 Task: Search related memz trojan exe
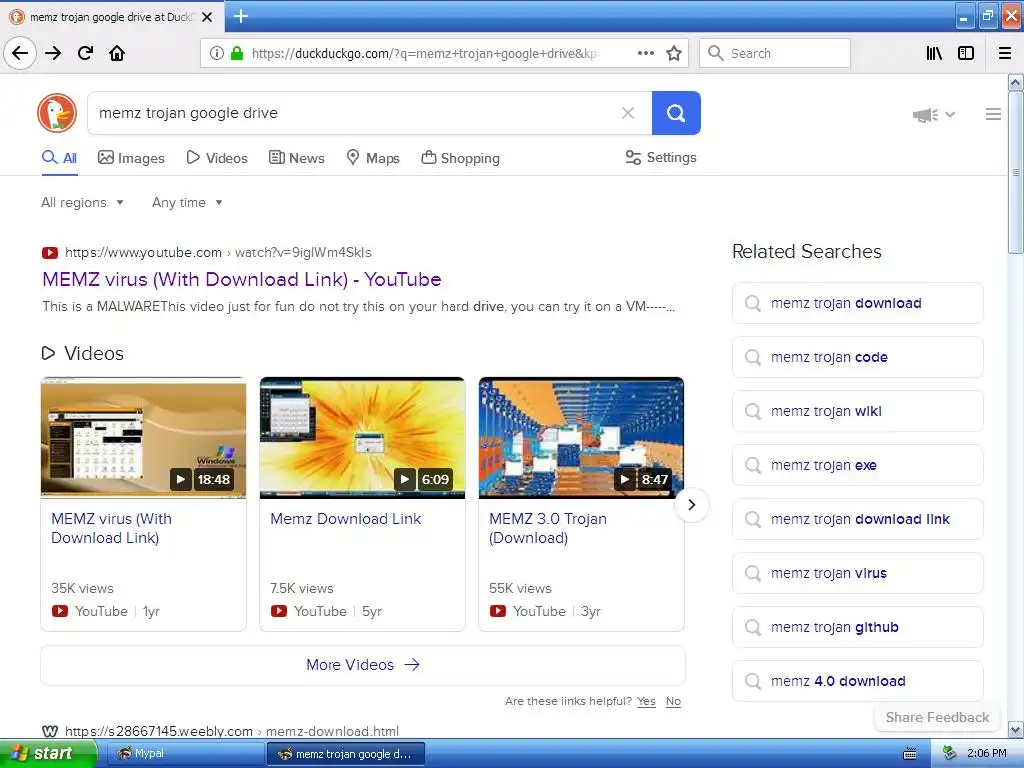coord(857,465)
